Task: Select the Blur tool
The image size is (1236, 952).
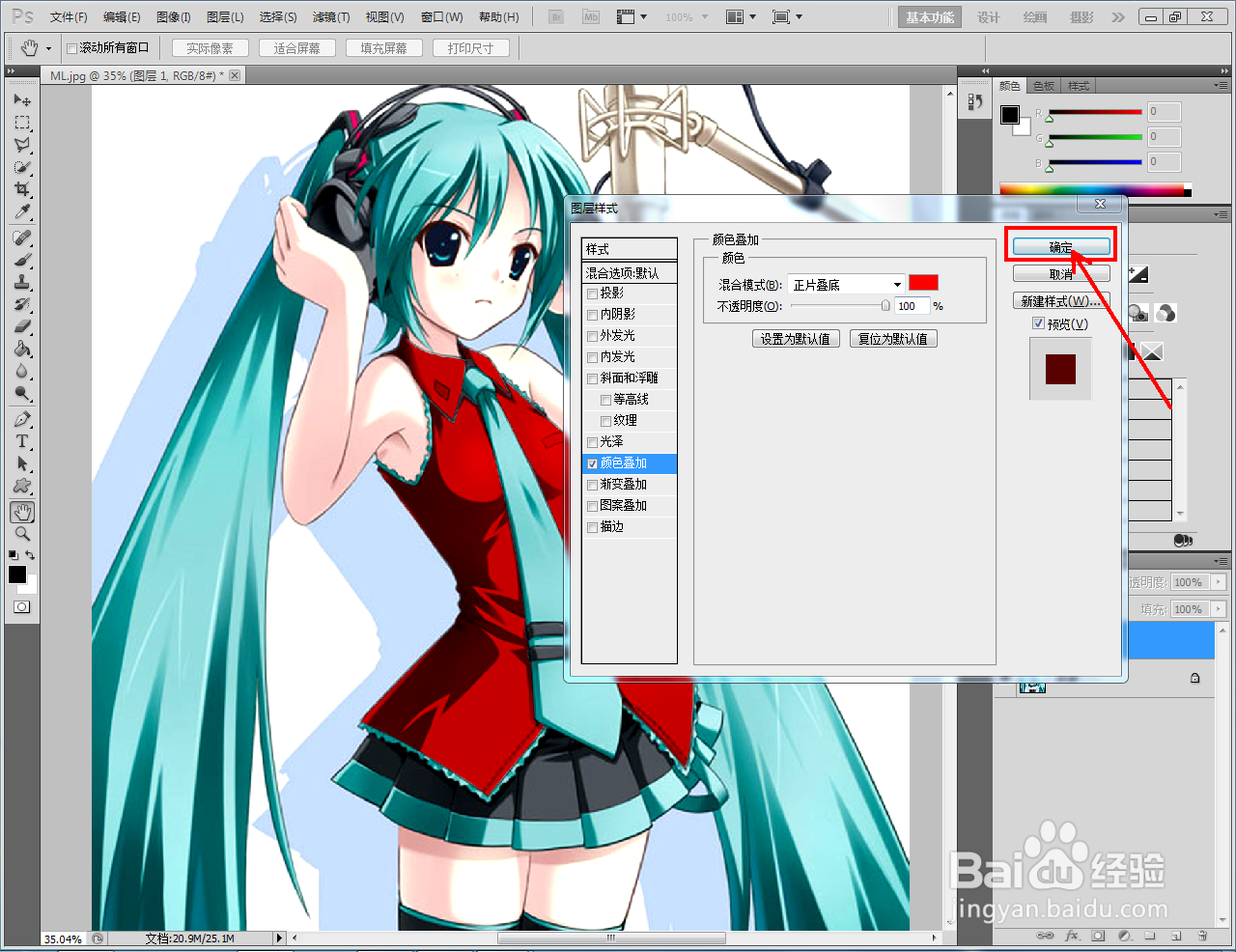Action: pos(22,371)
